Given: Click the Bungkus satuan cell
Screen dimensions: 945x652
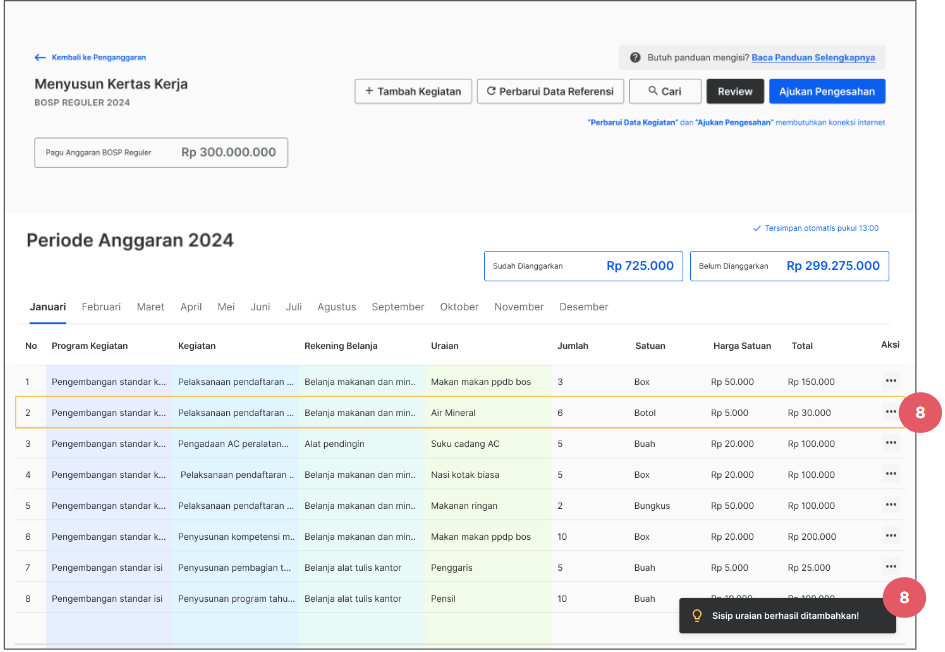Looking at the screenshot, I should (652, 506).
